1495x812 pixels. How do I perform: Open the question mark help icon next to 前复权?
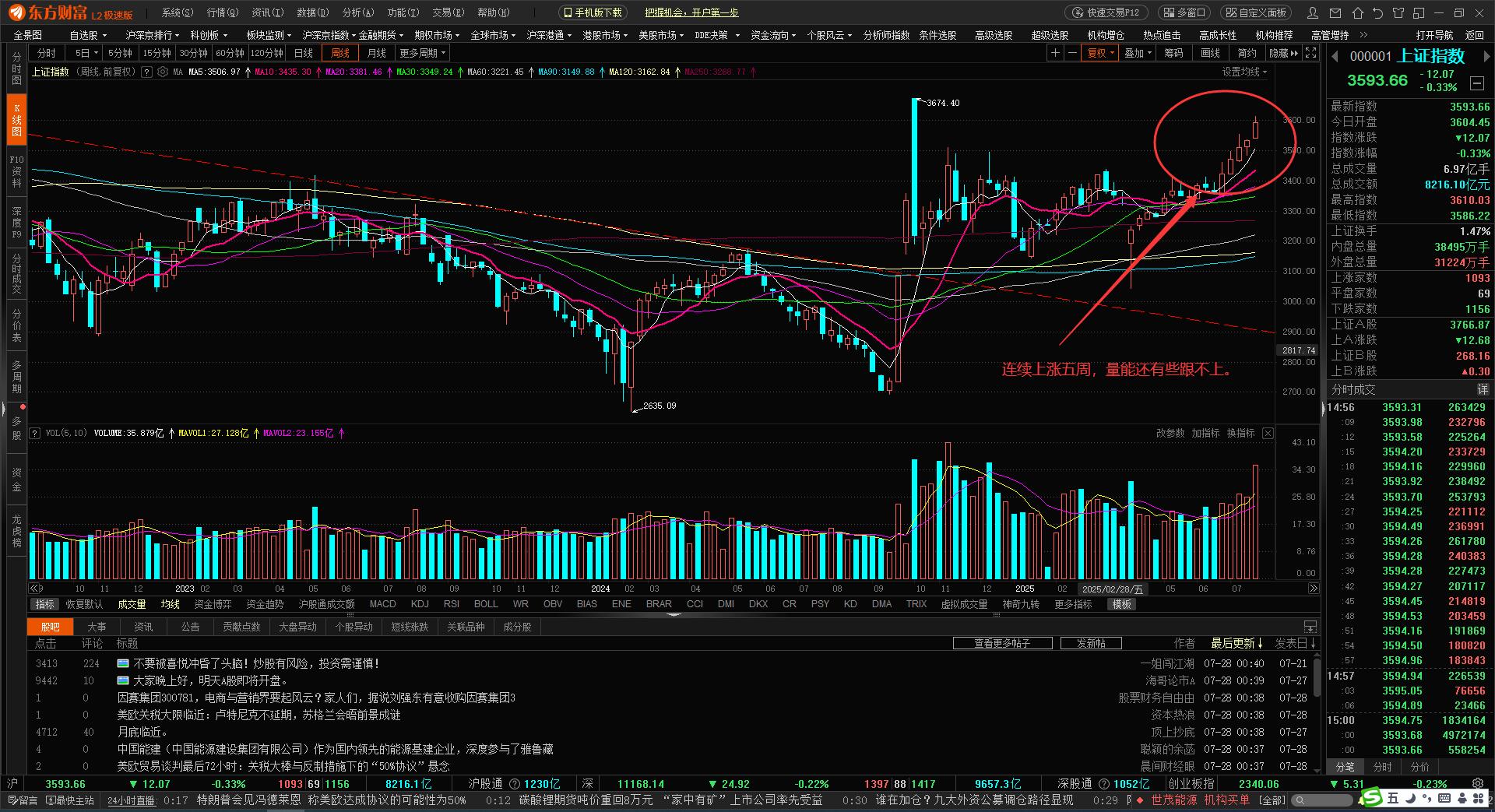146,72
